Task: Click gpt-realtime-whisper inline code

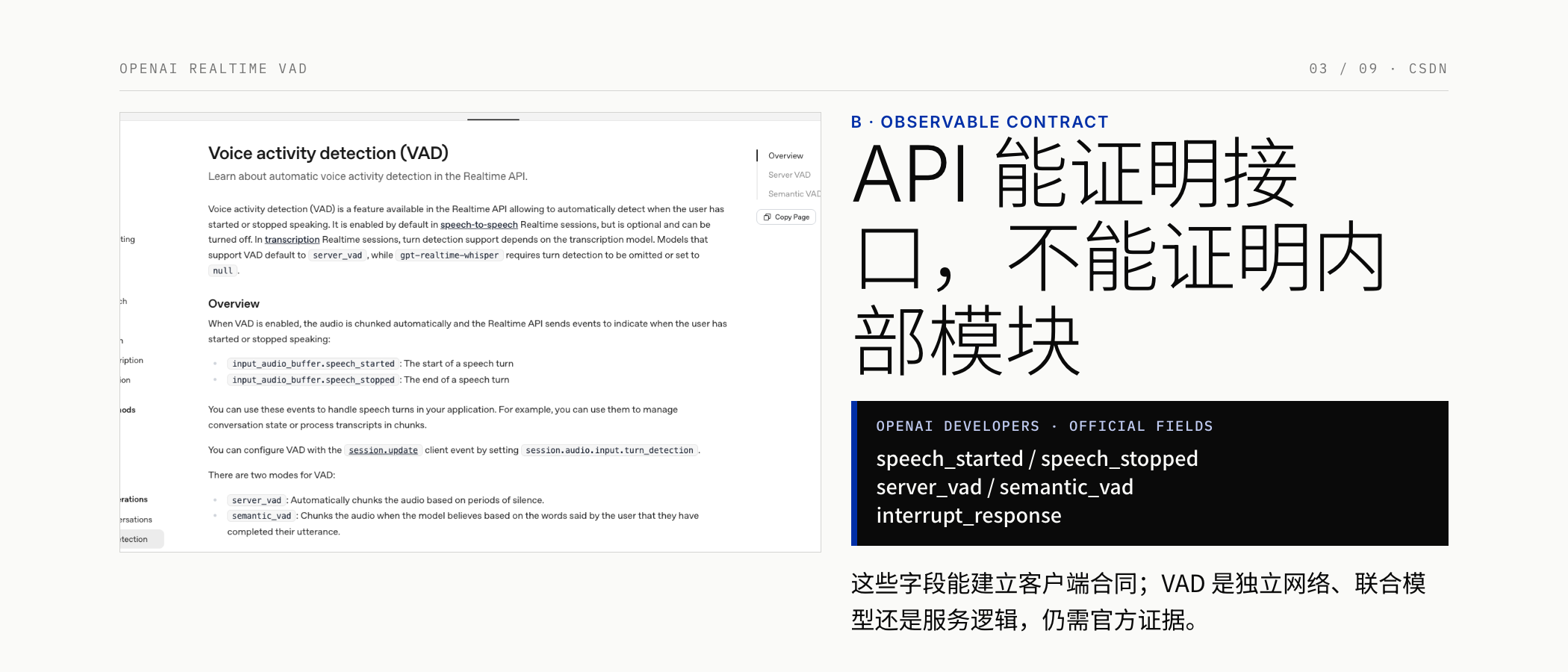Action: [449, 255]
